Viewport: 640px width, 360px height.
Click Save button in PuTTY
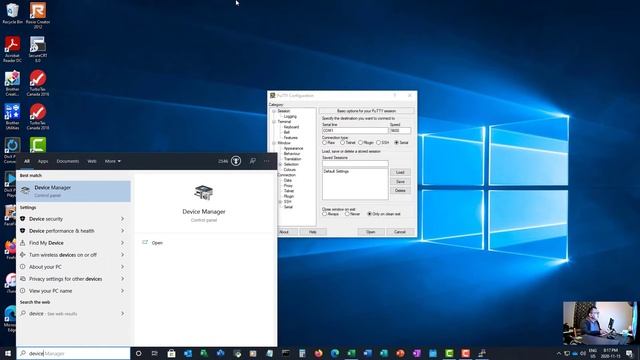(400, 182)
